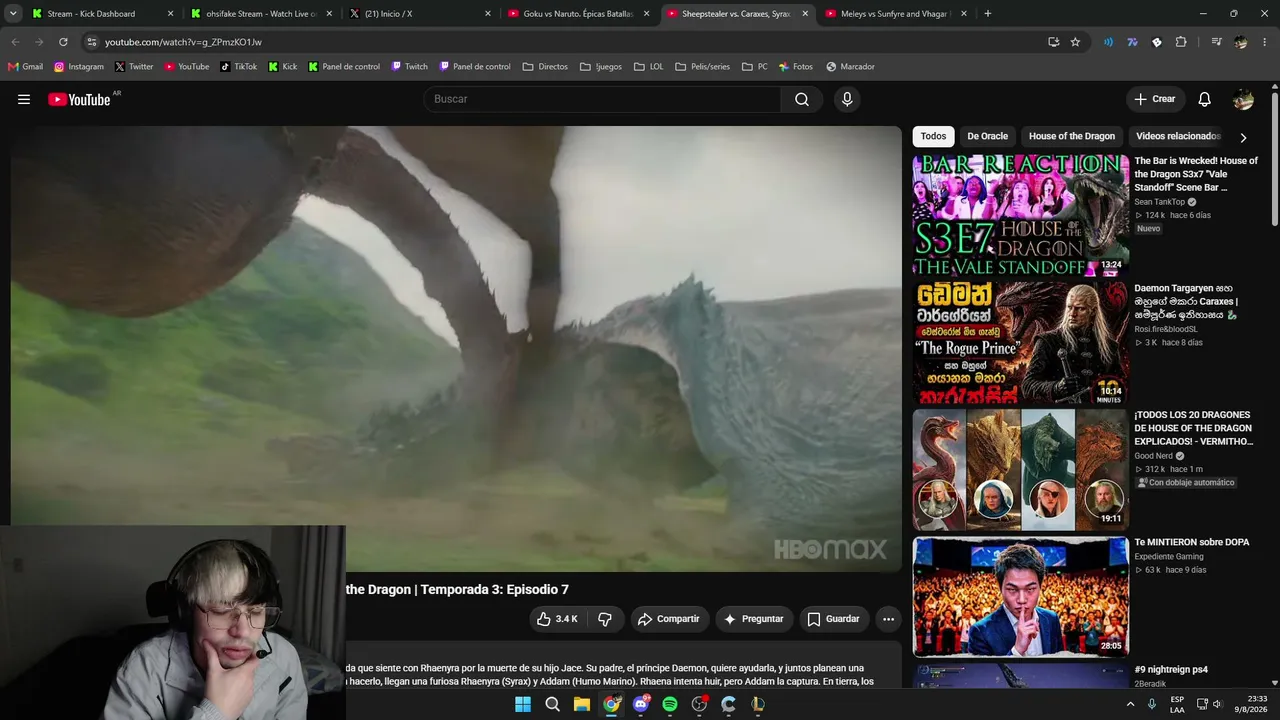Open the tab search dropdown arrow
This screenshot has height=720, width=1280.
(13, 14)
